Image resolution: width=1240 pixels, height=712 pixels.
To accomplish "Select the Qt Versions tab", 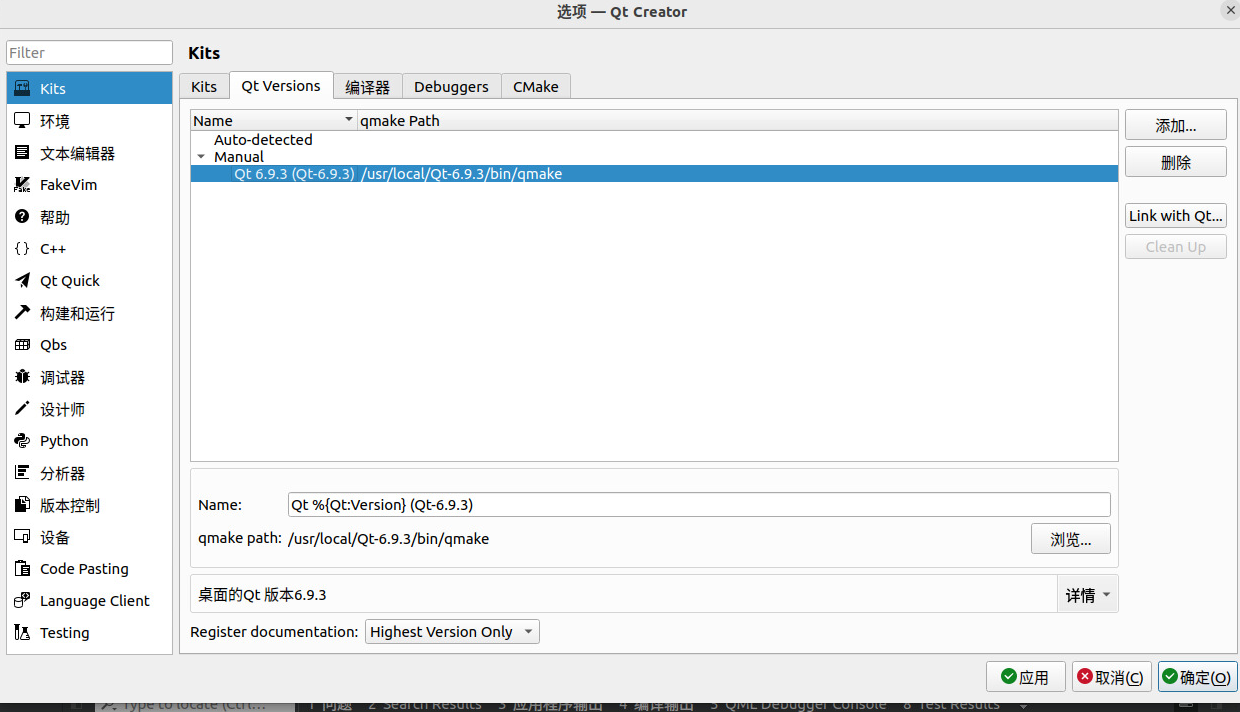I will tap(281, 85).
